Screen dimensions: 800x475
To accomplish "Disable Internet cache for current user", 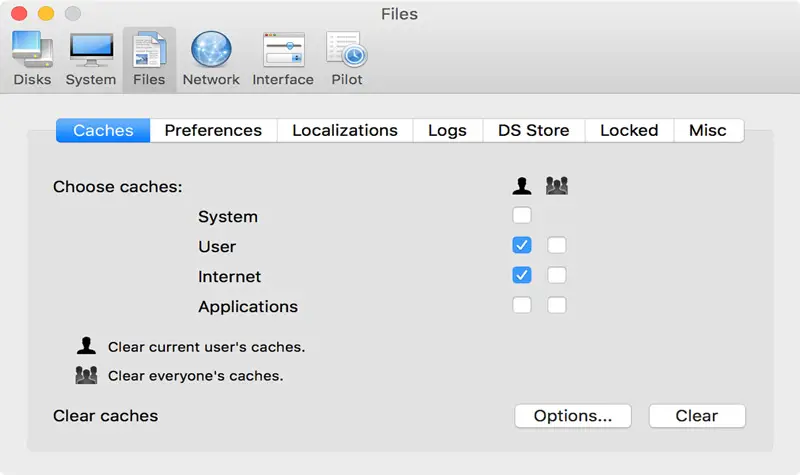I will (522, 276).
